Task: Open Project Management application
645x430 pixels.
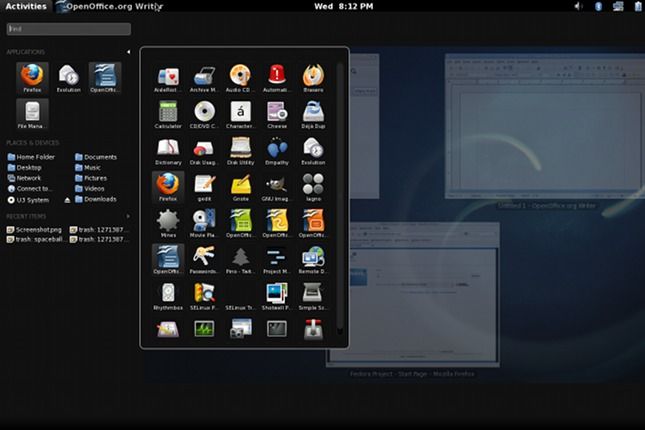Action: point(276,260)
